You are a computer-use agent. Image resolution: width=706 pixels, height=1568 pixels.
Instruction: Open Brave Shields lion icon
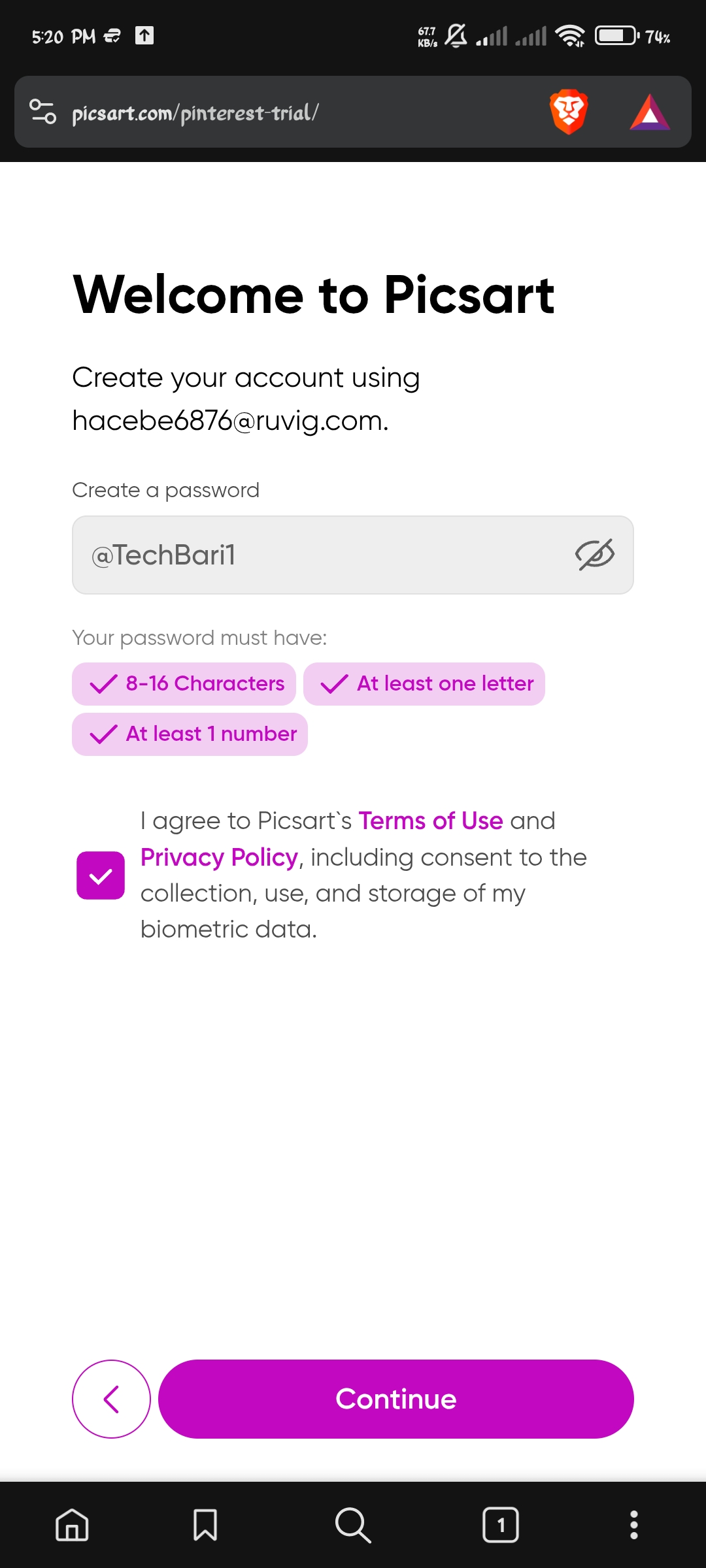pos(569,112)
